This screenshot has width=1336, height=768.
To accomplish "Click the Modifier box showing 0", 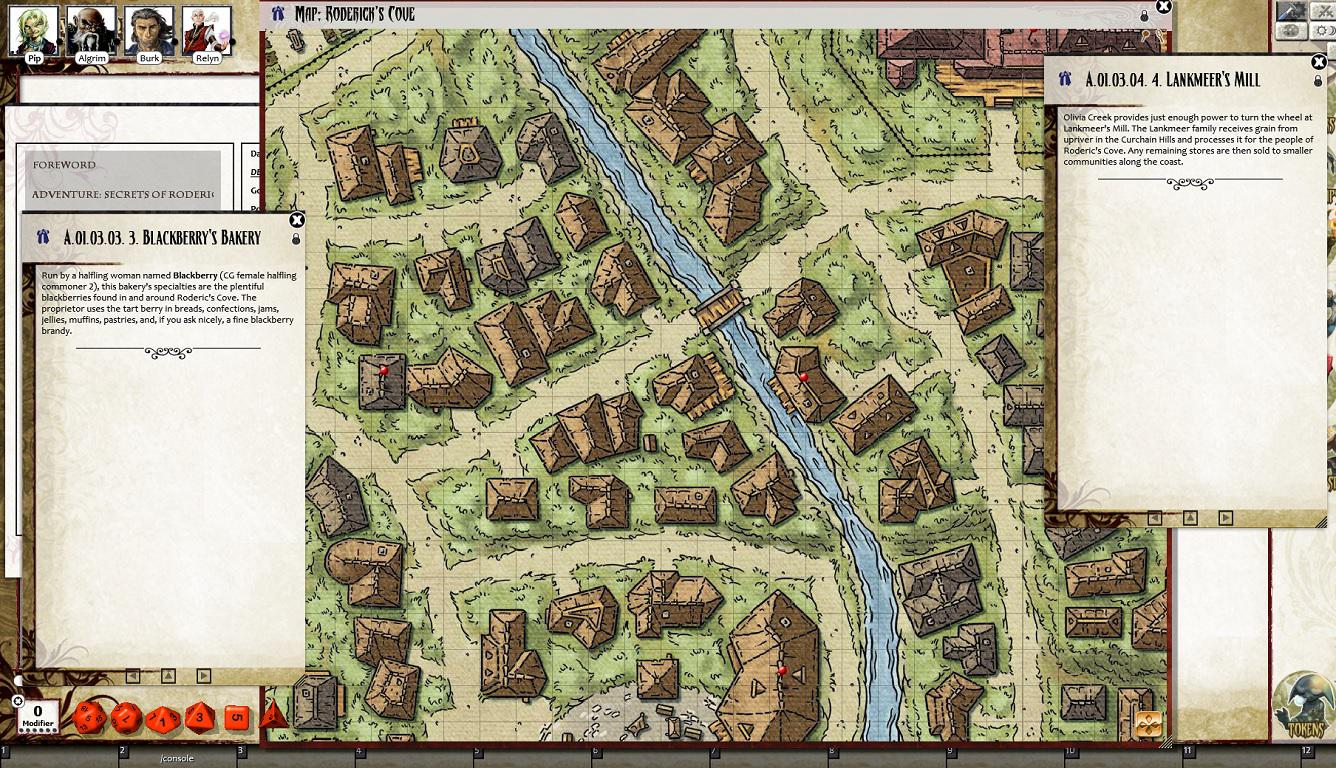I will pyautogui.click(x=36, y=714).
